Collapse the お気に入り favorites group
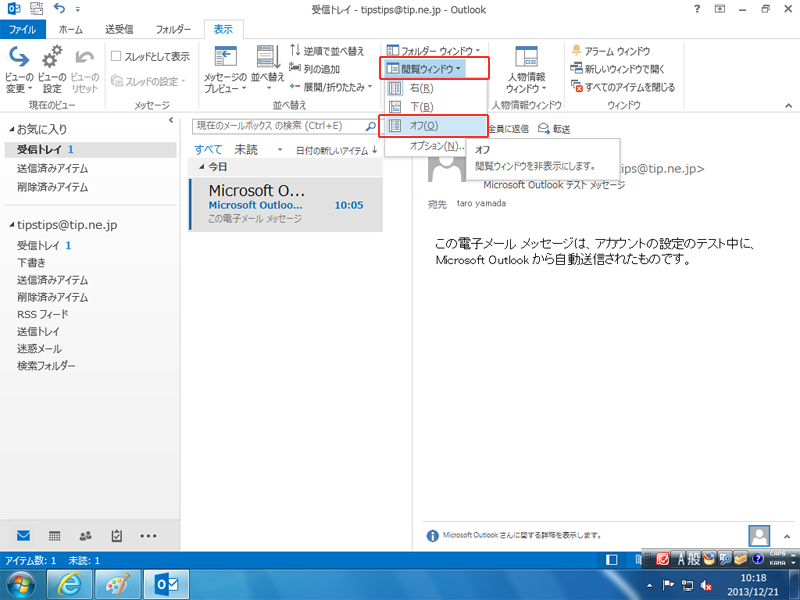 tap(12, 130)
